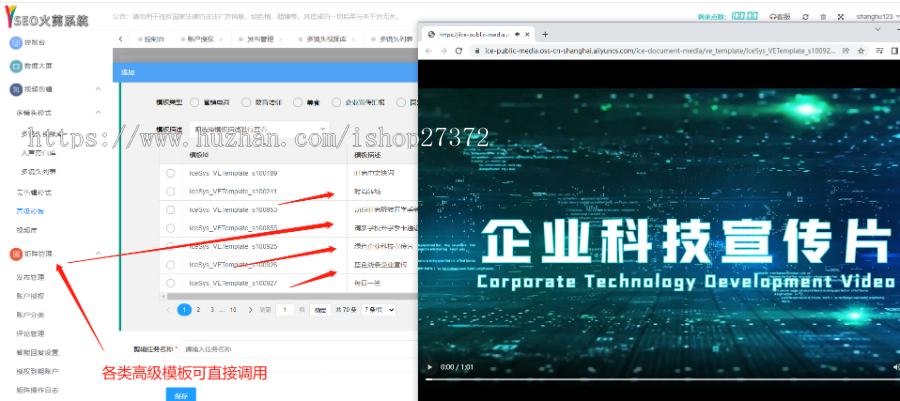Switch to the 多镜头视频库 tab
This screenshot has height=401, width=900.
326,40
